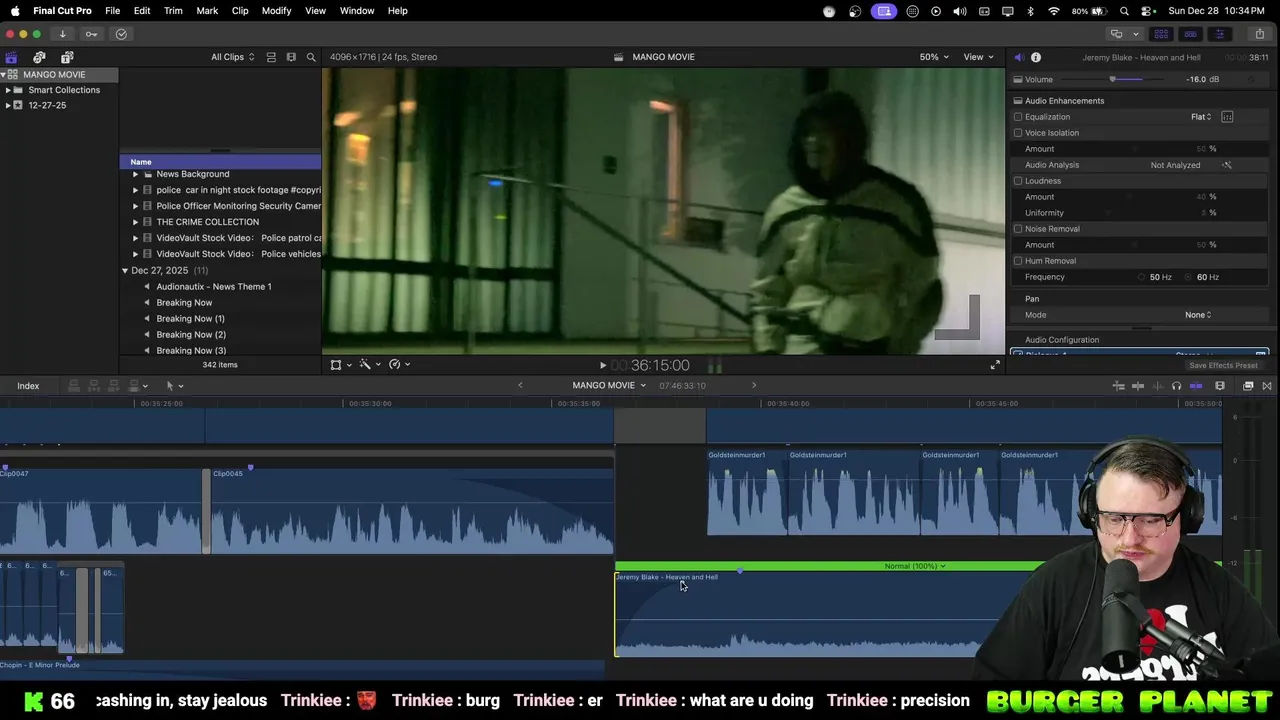The image size is (1280, 720).
Task: Select the 50 Hz frequency radio
Action: point(1142,277)
